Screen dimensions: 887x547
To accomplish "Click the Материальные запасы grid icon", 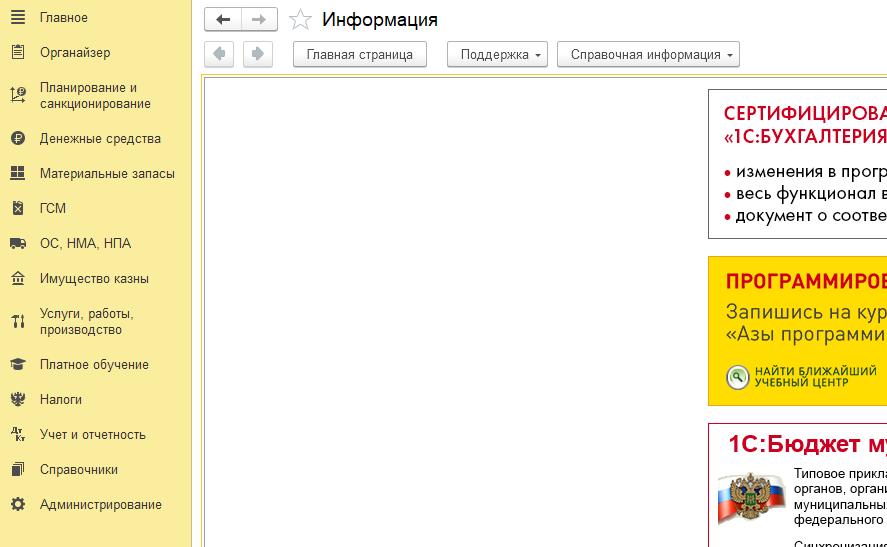I will click(18, 173).
